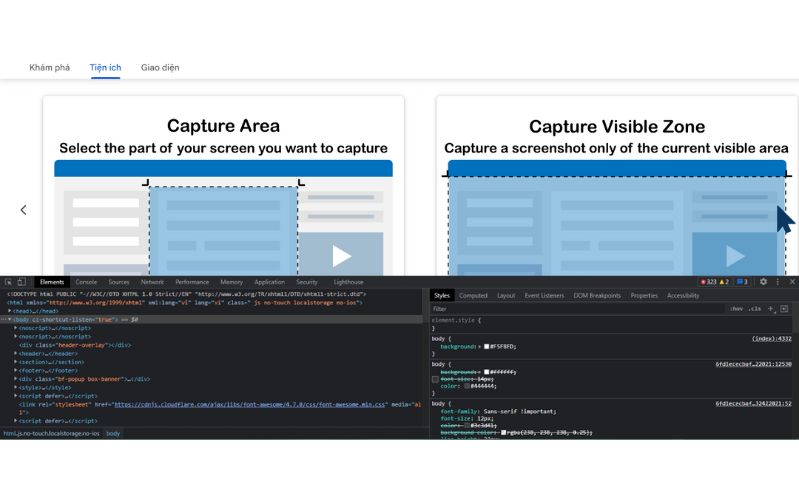Select html.js.no-touch breadcrumb item
Image resolution: width=799 pixels, height=500 pixels.
[51, 434]
